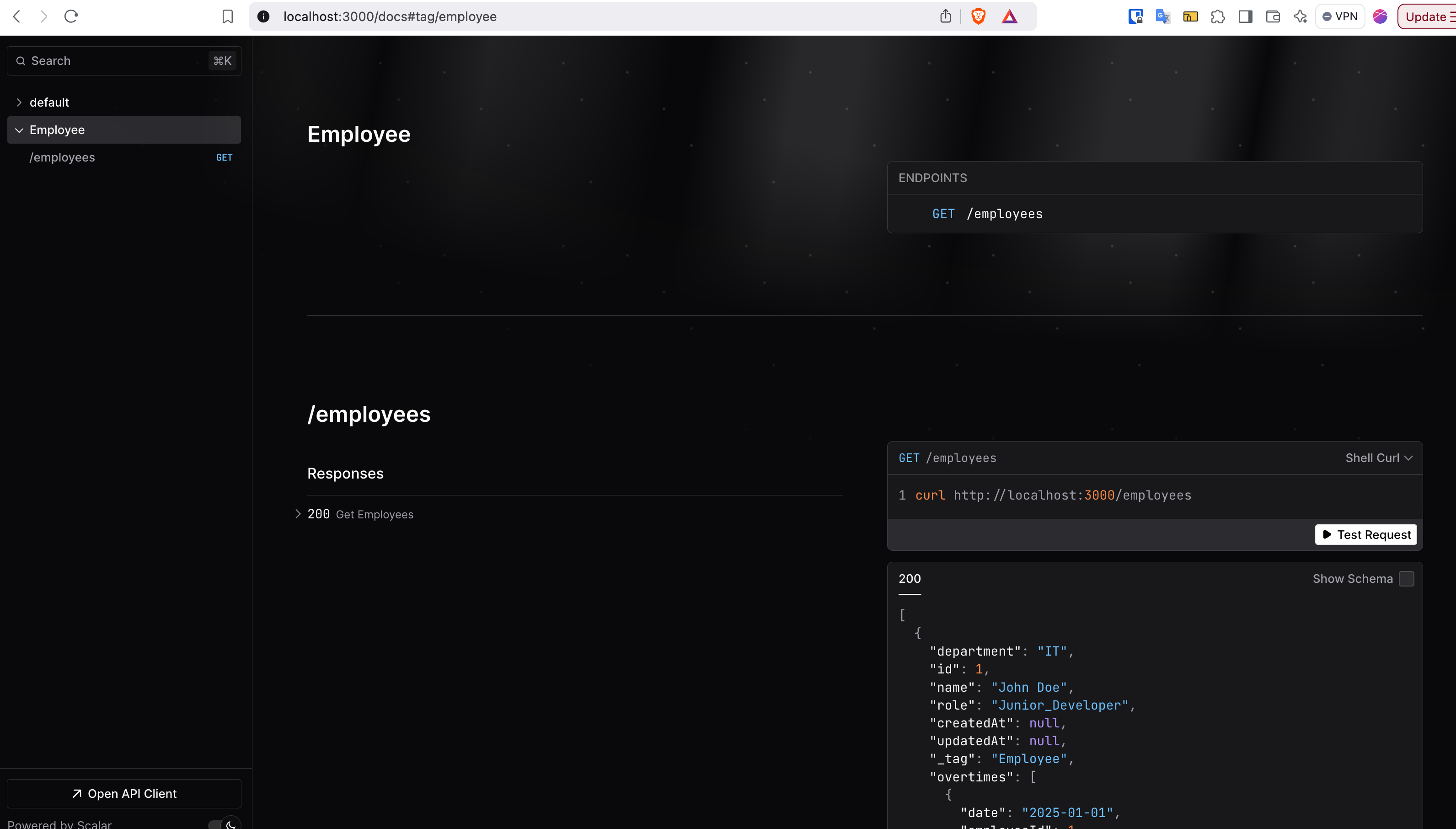The image size is (1456, 829).
Task: Click the browser reload icon
Action: click(71, 16)
